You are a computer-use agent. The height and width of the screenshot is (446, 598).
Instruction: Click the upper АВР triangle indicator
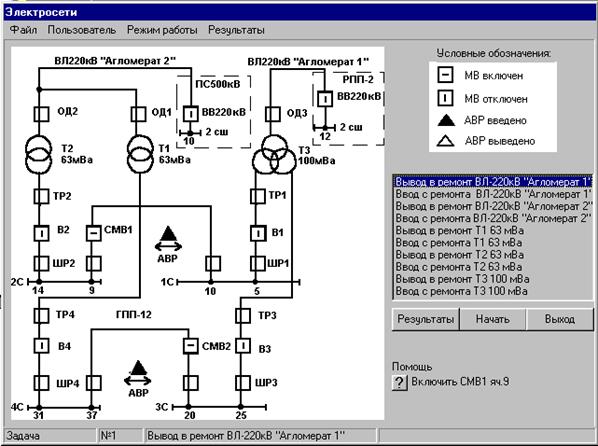(168, 233)
